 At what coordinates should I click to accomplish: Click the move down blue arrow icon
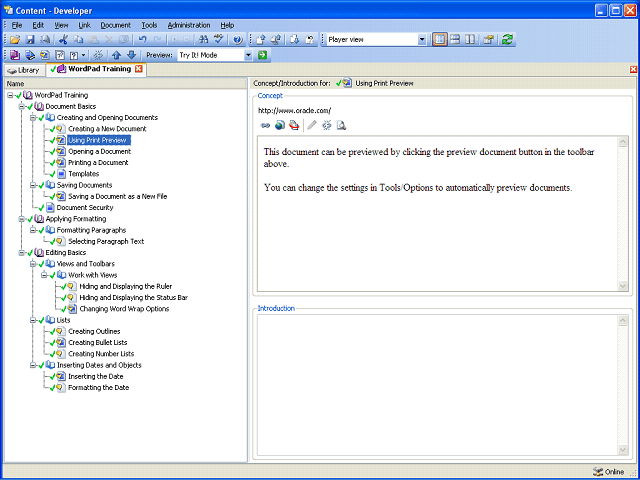pos(131,55)
